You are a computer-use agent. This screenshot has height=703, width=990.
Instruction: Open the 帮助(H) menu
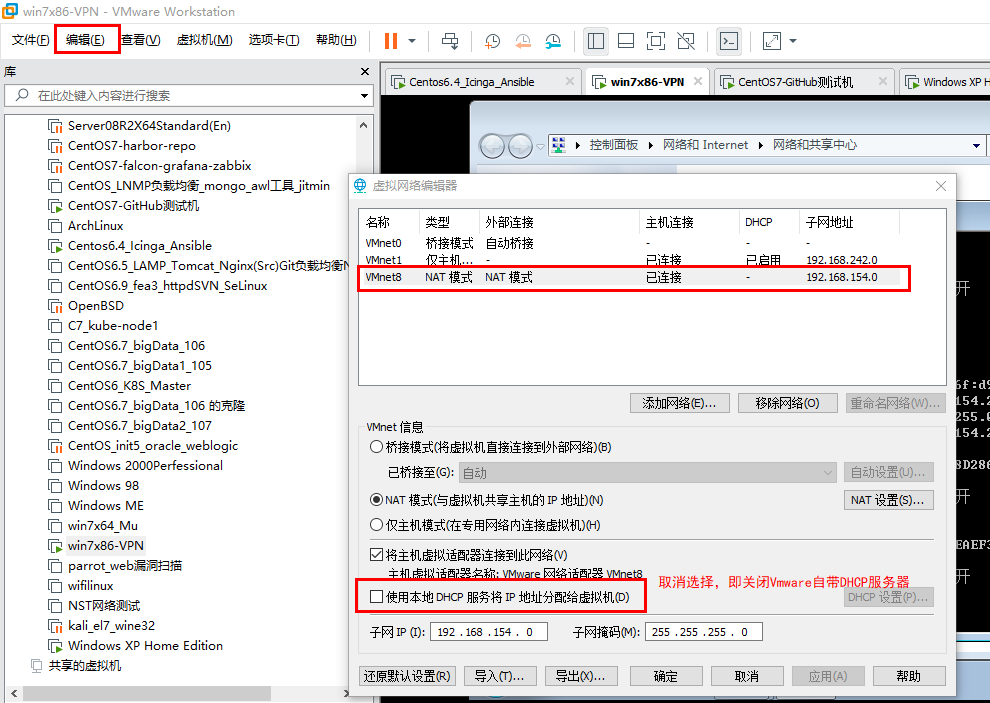pyautogui.click(x=336, y=40)
